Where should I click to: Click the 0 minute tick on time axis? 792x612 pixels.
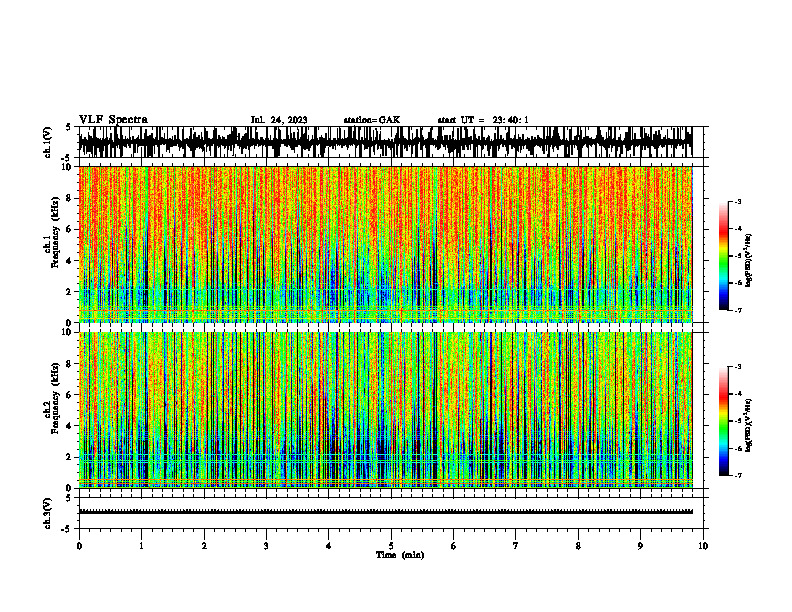click(x=79, y=546)
